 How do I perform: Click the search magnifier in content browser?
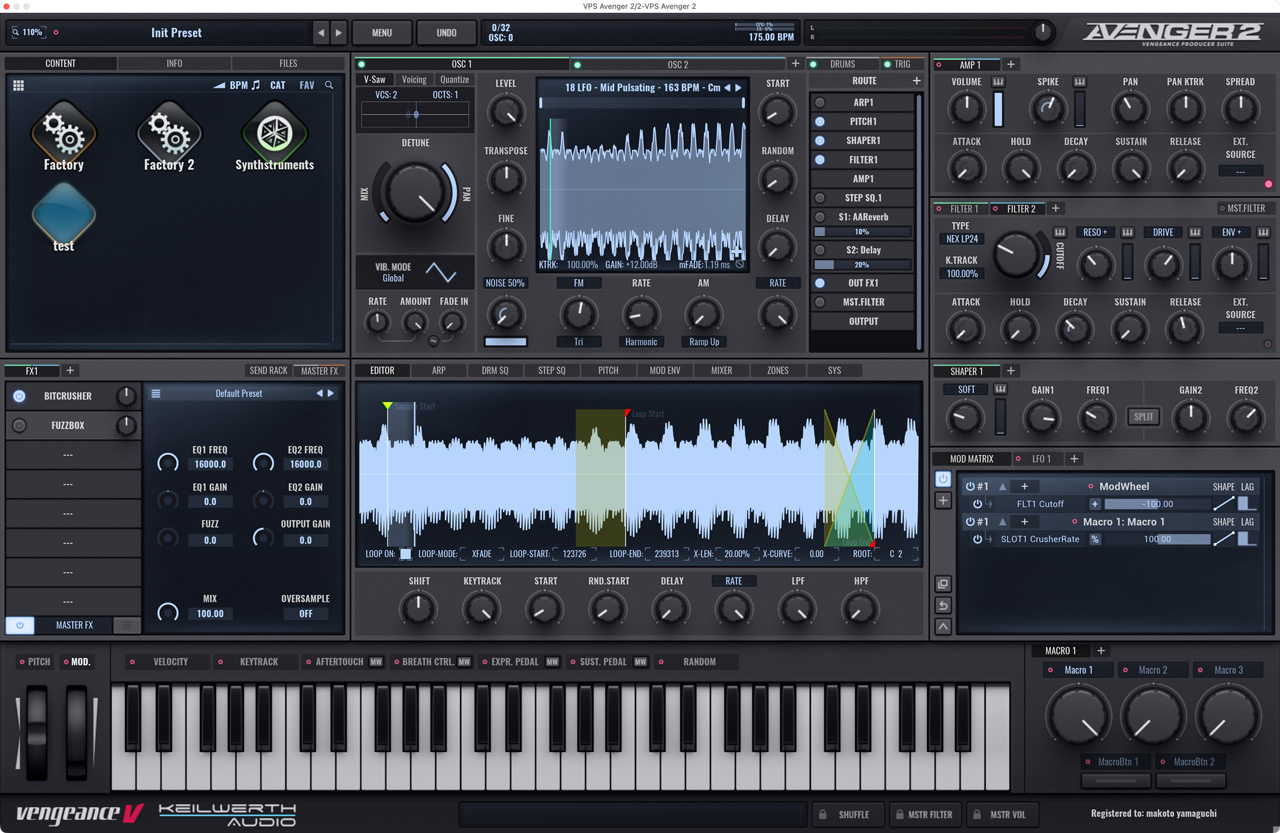click(329, 86)
